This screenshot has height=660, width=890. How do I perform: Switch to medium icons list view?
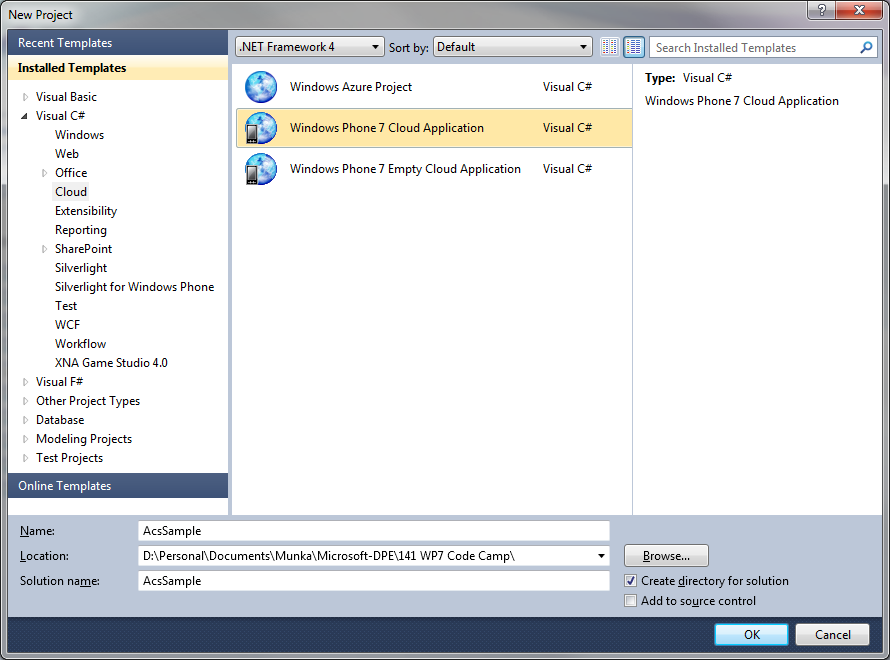(633, 47)
